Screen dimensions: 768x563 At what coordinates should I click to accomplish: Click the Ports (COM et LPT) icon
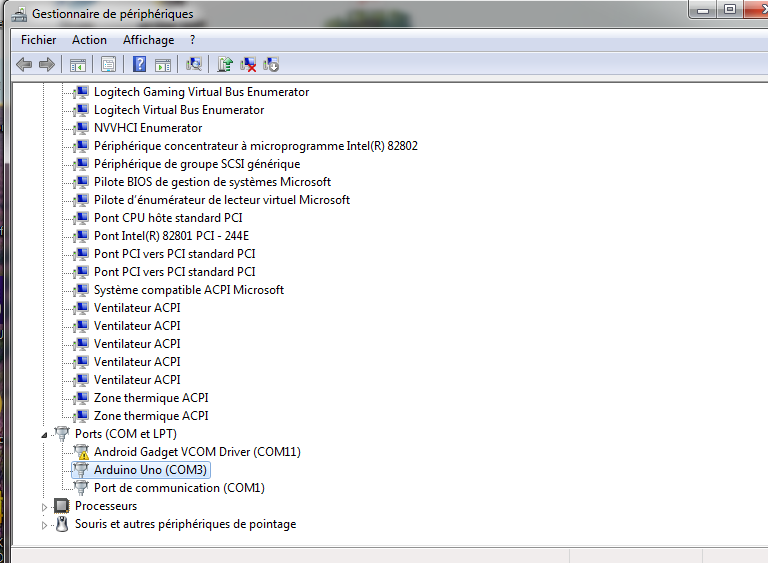[62, 434]
